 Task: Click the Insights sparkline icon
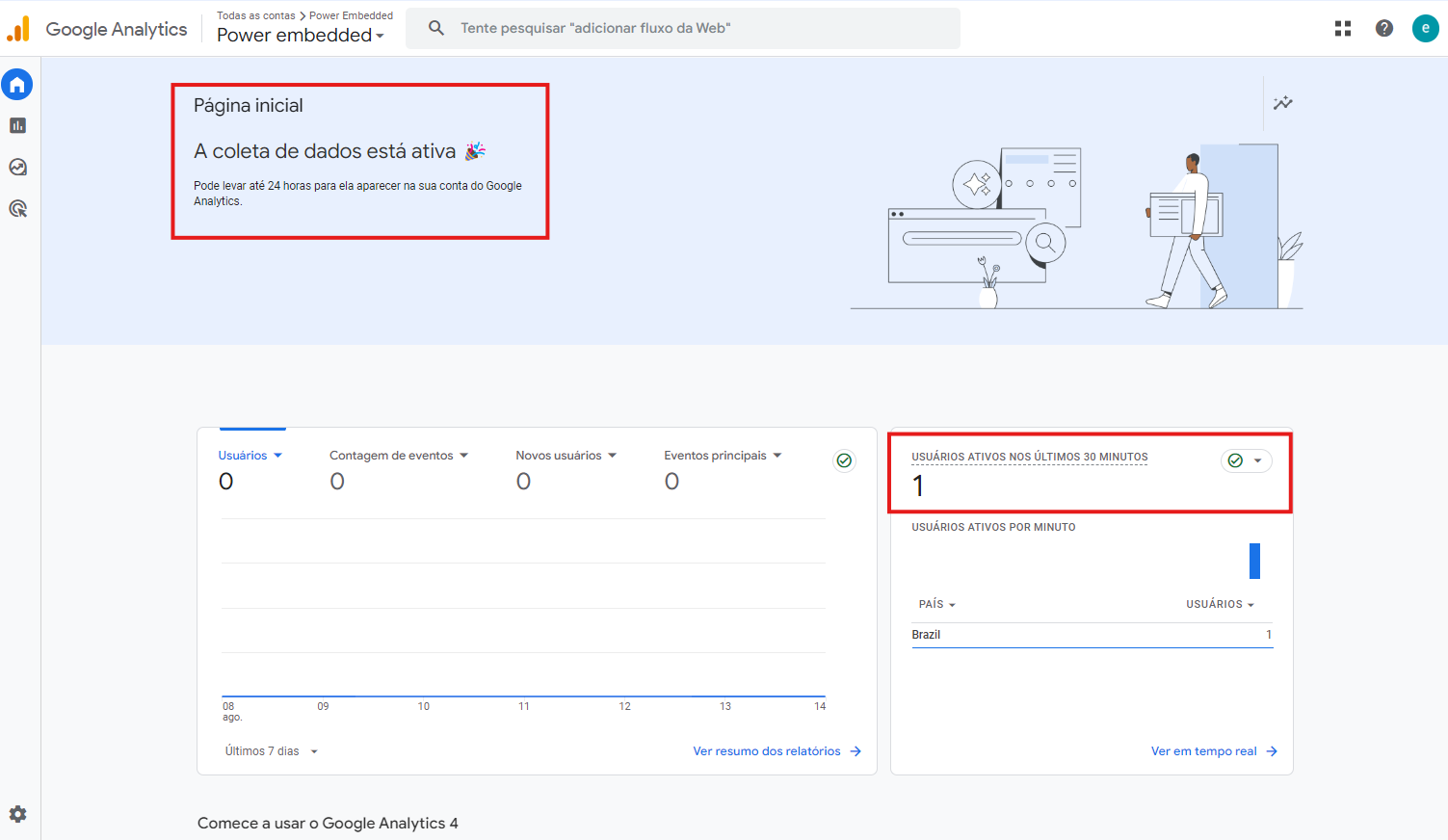(1282, 103)
